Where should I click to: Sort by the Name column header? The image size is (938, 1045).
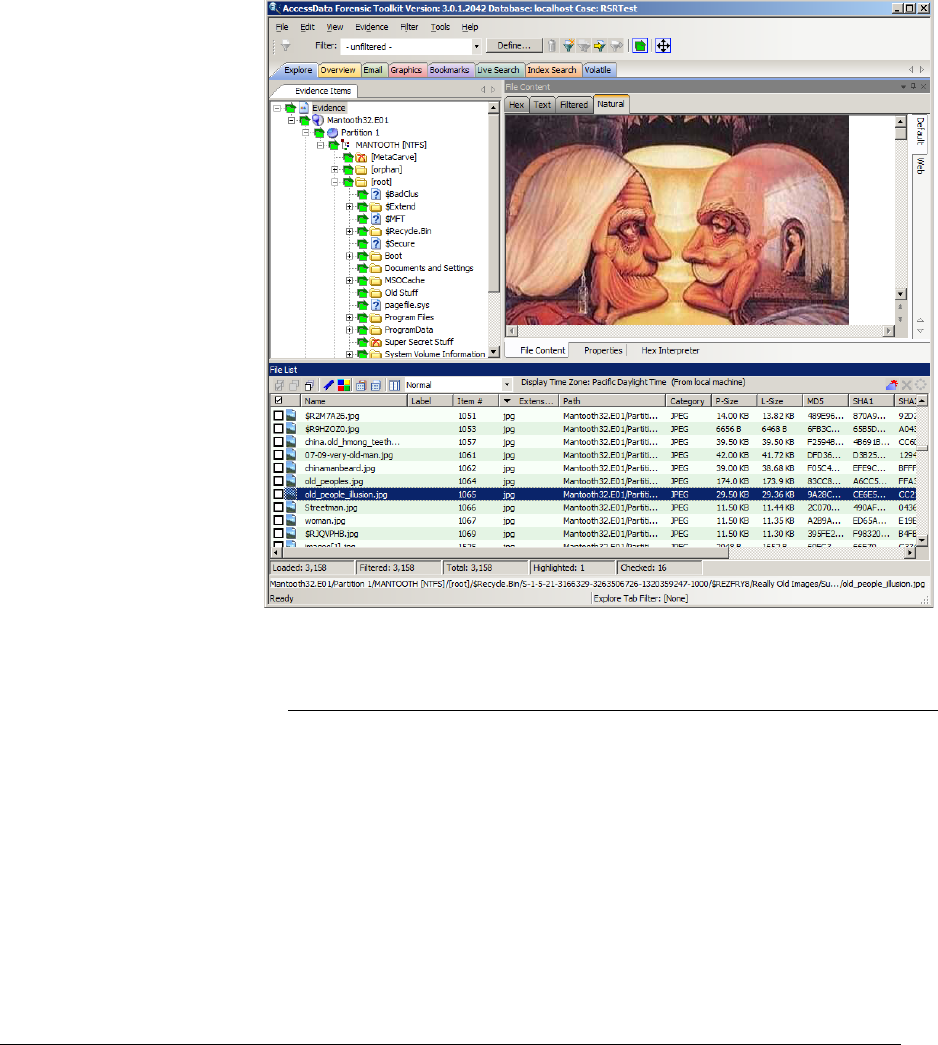tap(353, 401)
